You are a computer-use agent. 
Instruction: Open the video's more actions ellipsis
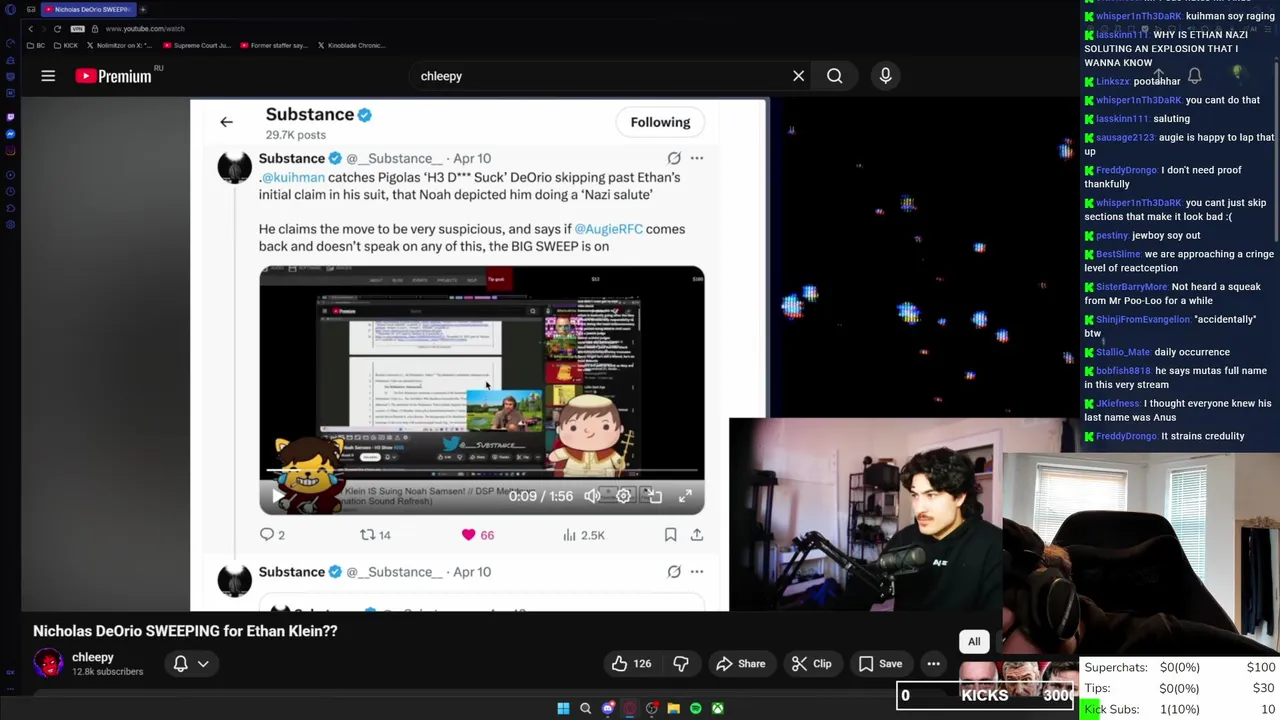933,664
